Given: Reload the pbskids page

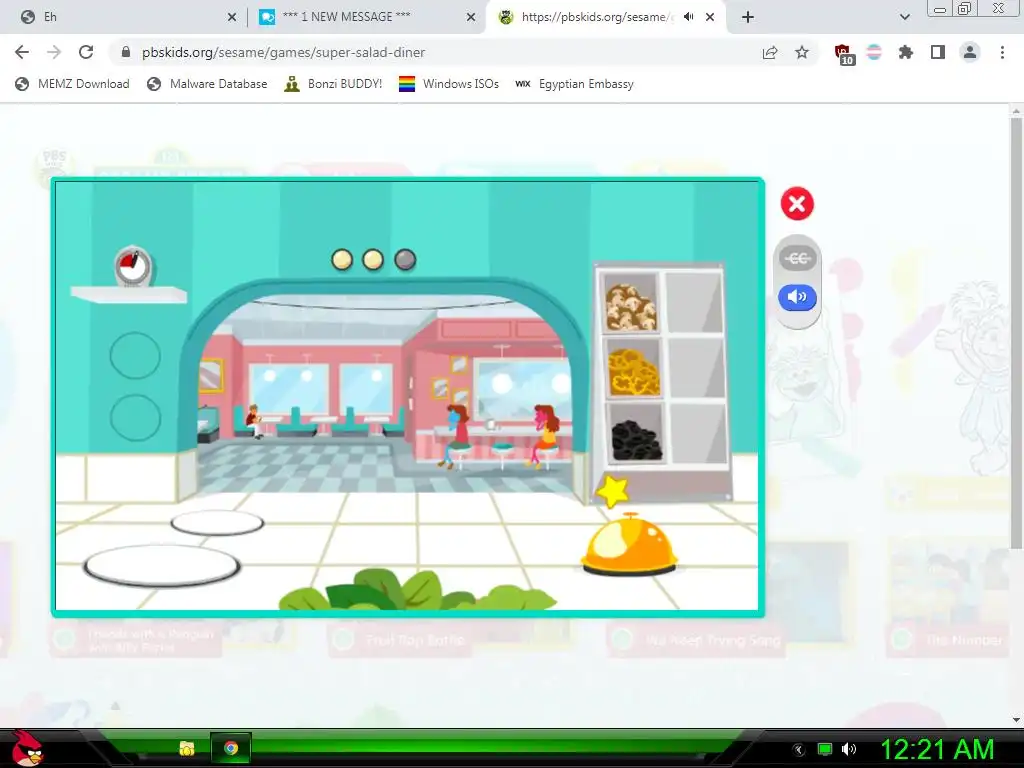Looking at the screenshot, I should coord(86,52).
